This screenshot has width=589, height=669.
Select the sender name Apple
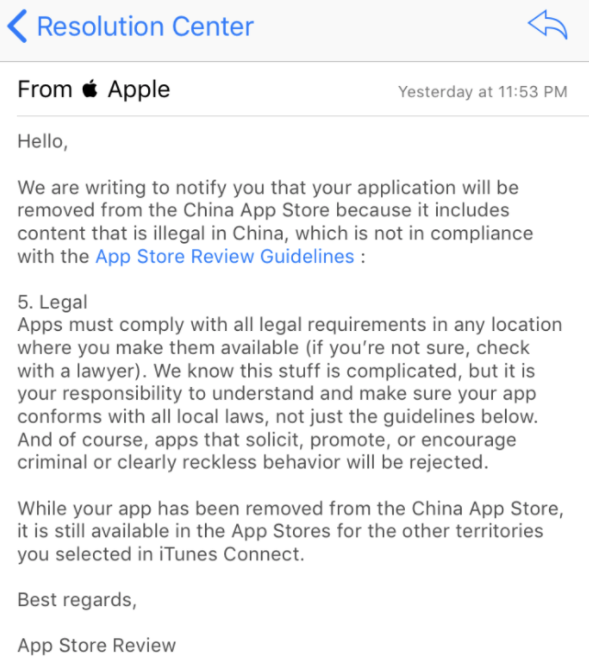(x=139, y=90)
